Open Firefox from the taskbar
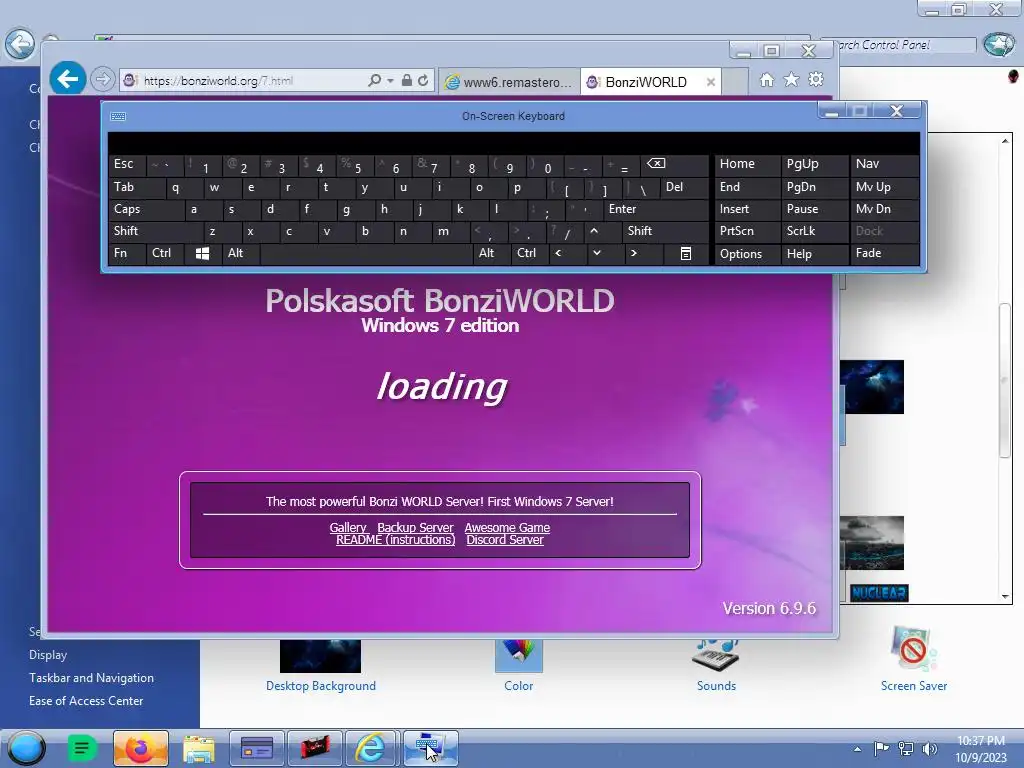Image resolution: width=1024 pixels, height=768 pixels. (x=140, y=748)
